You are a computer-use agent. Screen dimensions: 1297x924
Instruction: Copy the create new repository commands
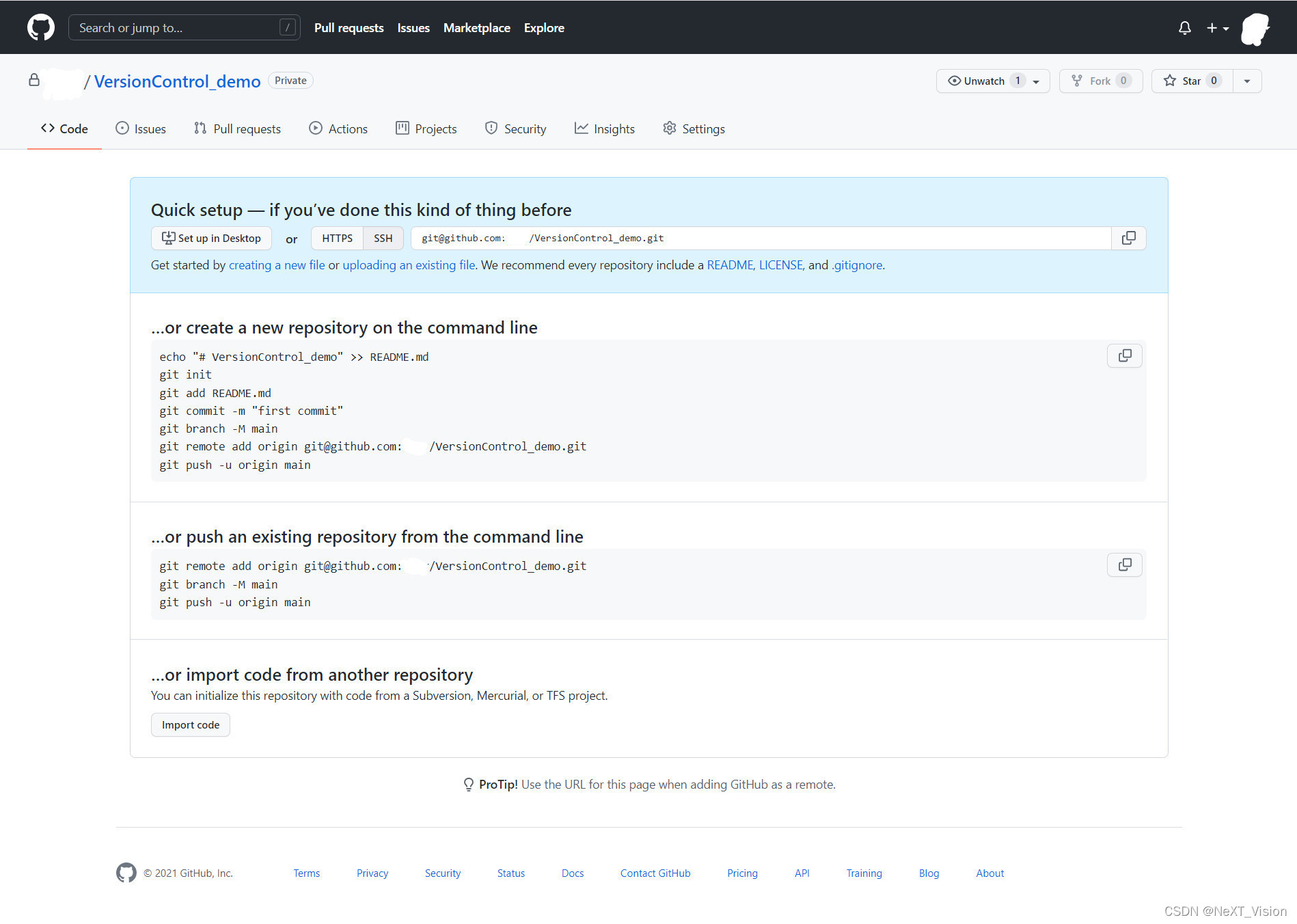click(1125, 356)
